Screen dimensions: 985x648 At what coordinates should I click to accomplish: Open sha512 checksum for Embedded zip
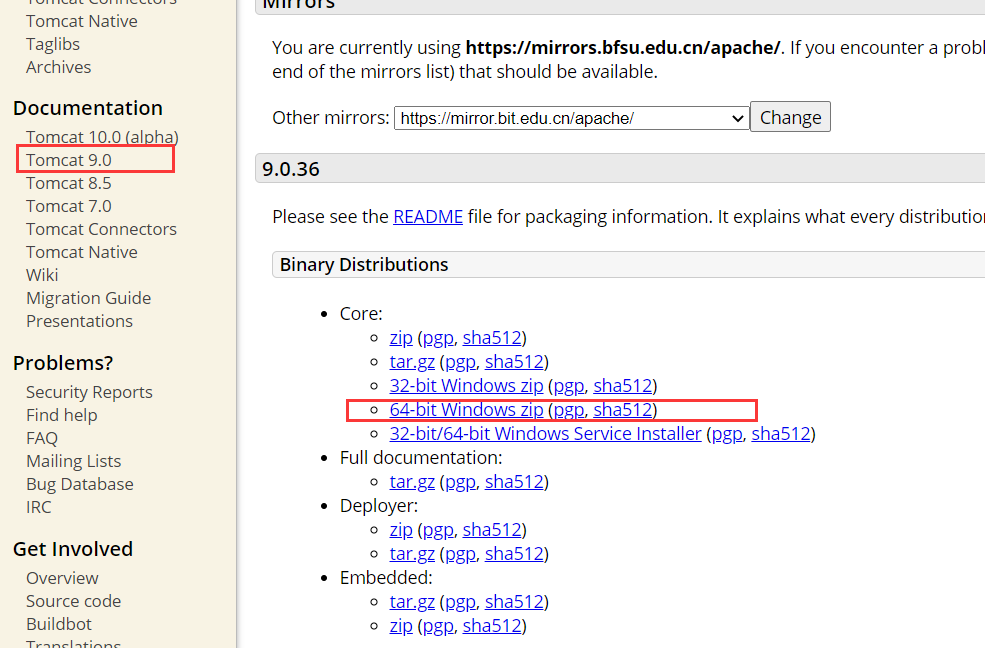click(492, 626)
